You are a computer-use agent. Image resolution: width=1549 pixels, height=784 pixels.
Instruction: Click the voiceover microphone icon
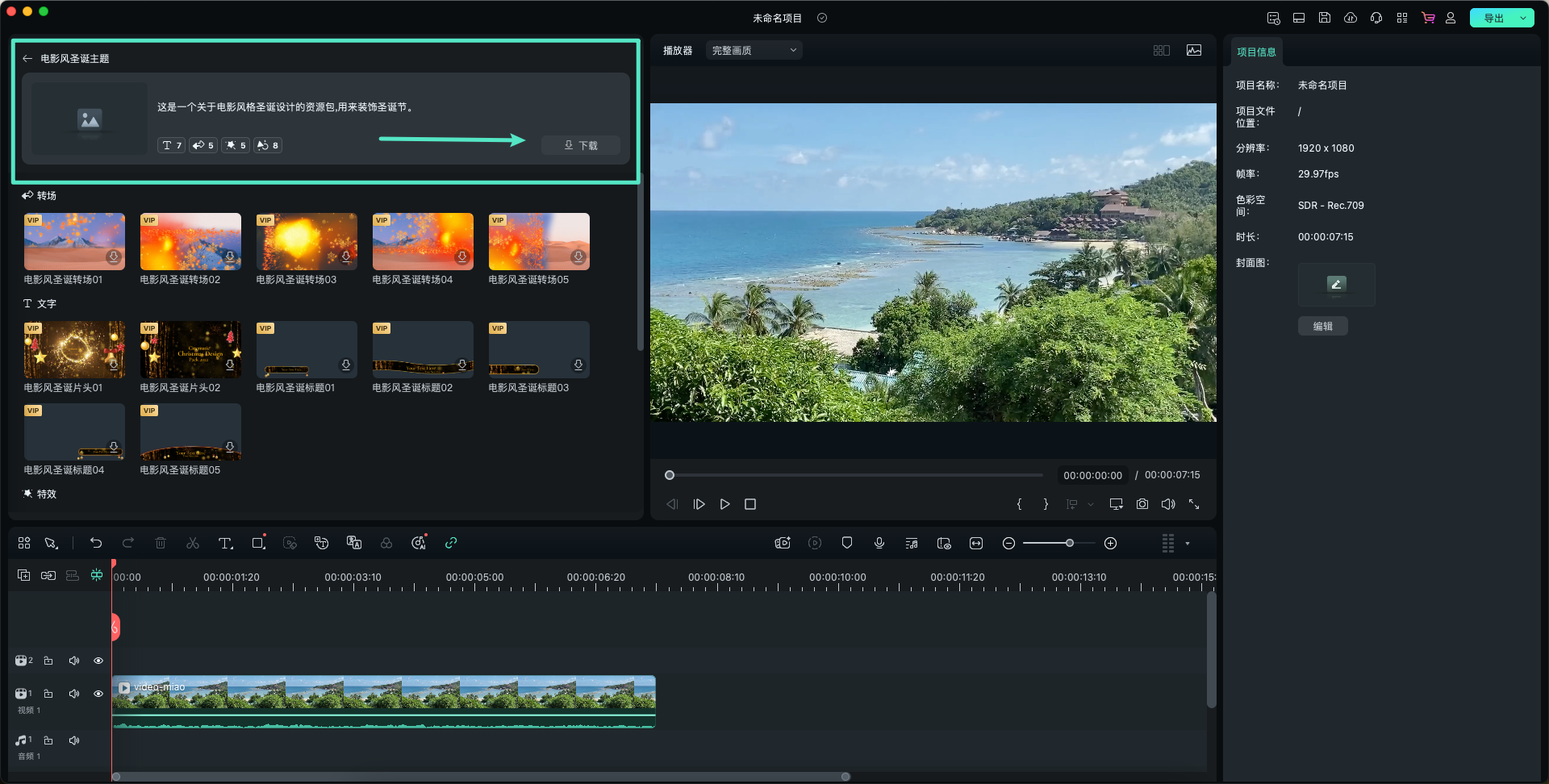click(x=879, y=543)
